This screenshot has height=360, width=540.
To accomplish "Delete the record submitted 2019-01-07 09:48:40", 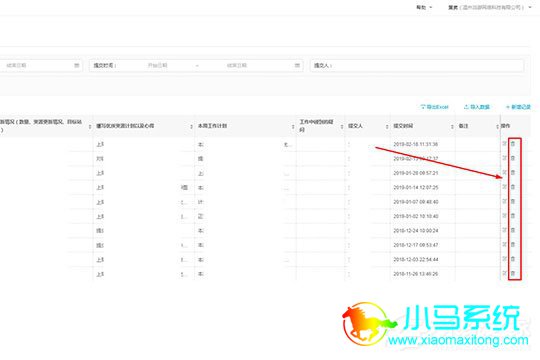I will [513, 202].
